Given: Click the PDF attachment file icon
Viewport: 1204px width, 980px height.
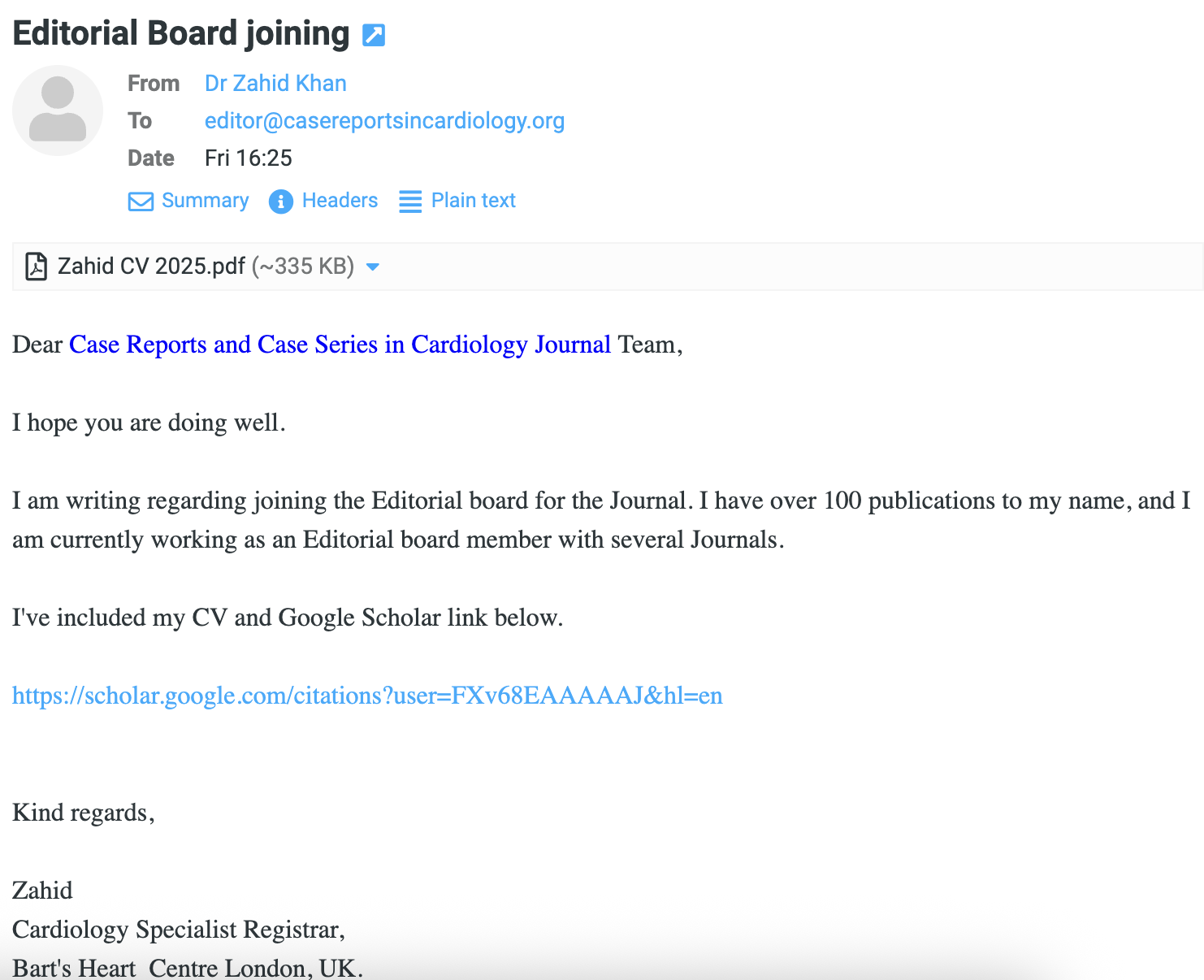Looking at the screenshot, I should pyautogui.click(x=36, y=267).
